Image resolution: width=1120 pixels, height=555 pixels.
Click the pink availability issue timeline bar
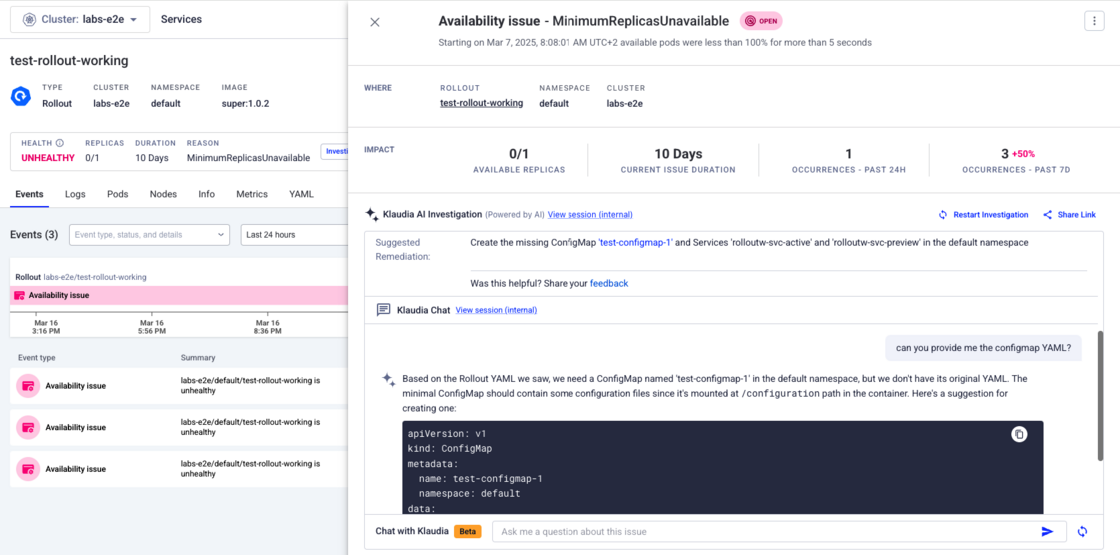(x=178, y=295)
